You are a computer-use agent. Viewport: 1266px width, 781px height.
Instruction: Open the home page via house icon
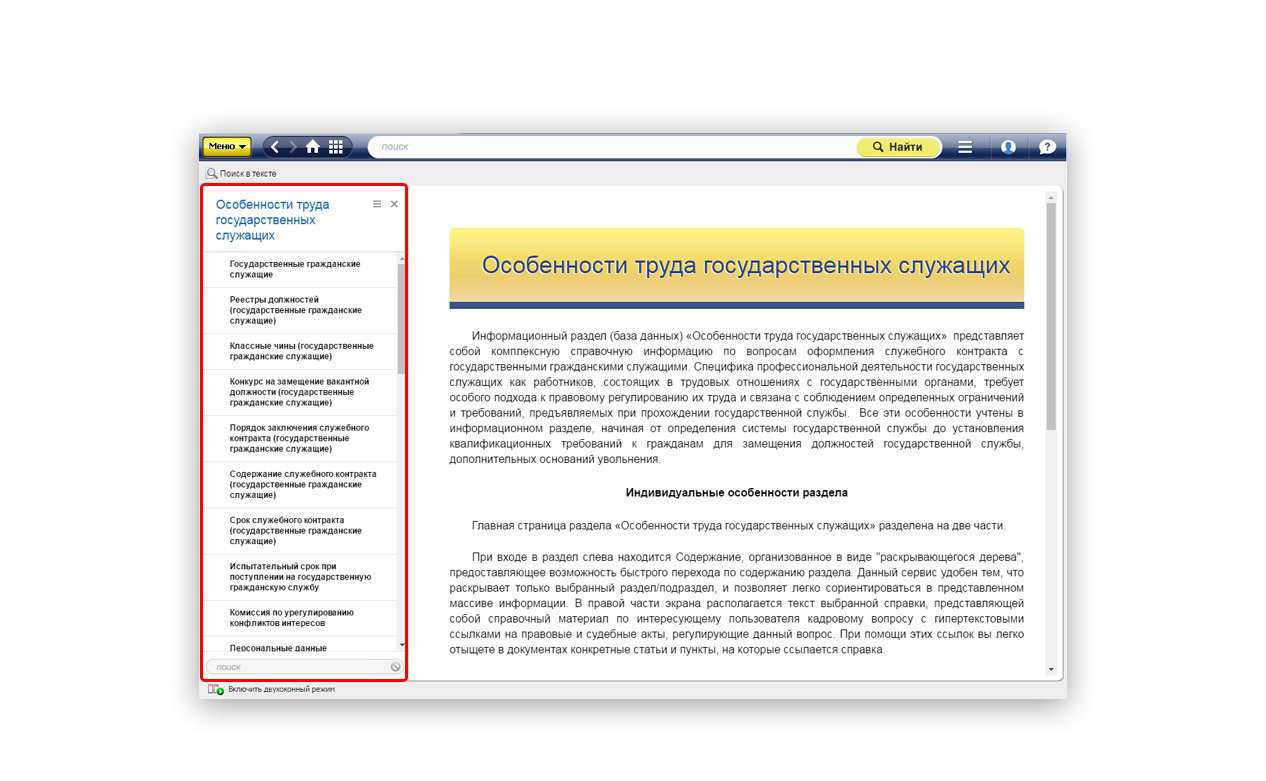coord(313,147)
